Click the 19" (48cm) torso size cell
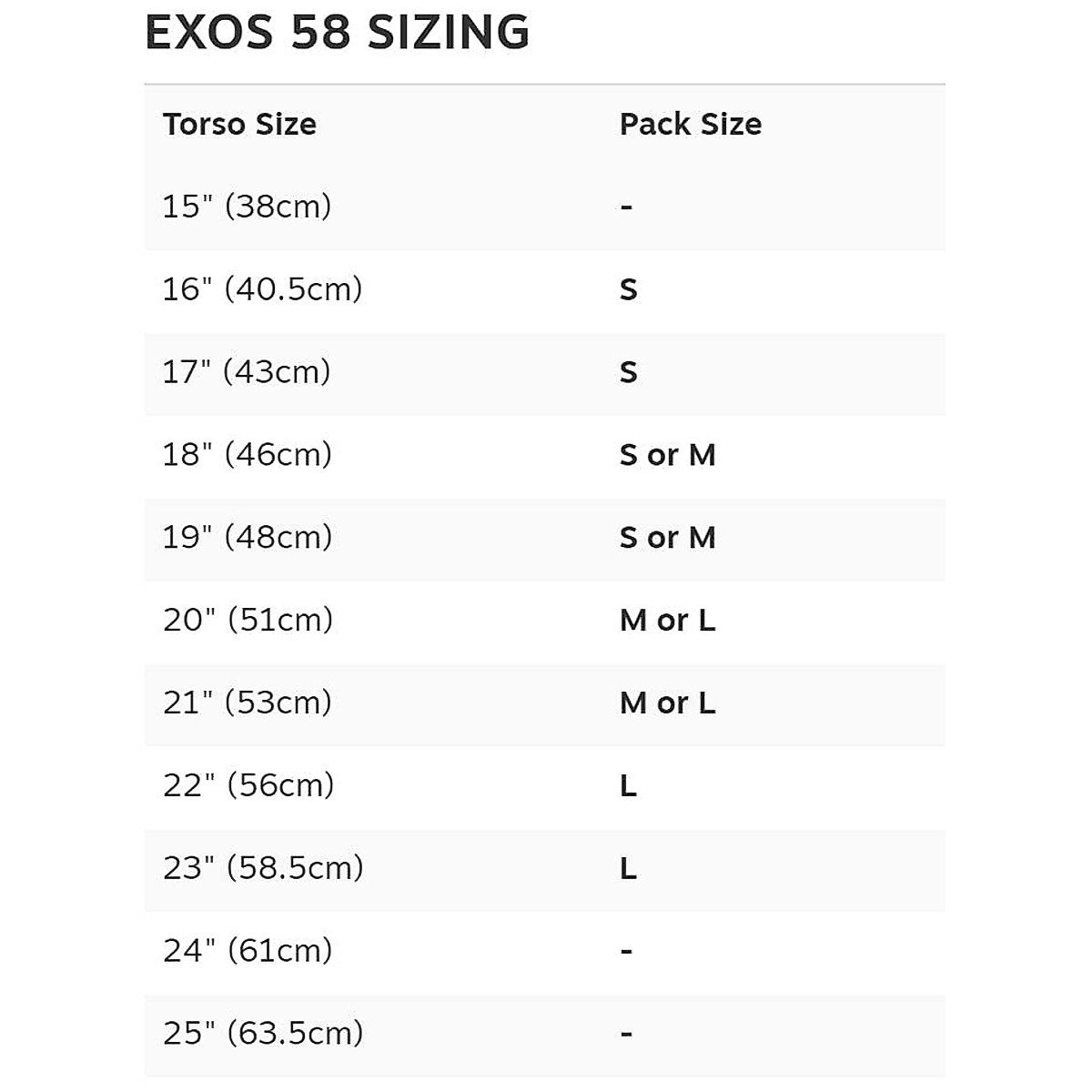Viewport: 1092px width, 1092px height. tap(247, 537)
